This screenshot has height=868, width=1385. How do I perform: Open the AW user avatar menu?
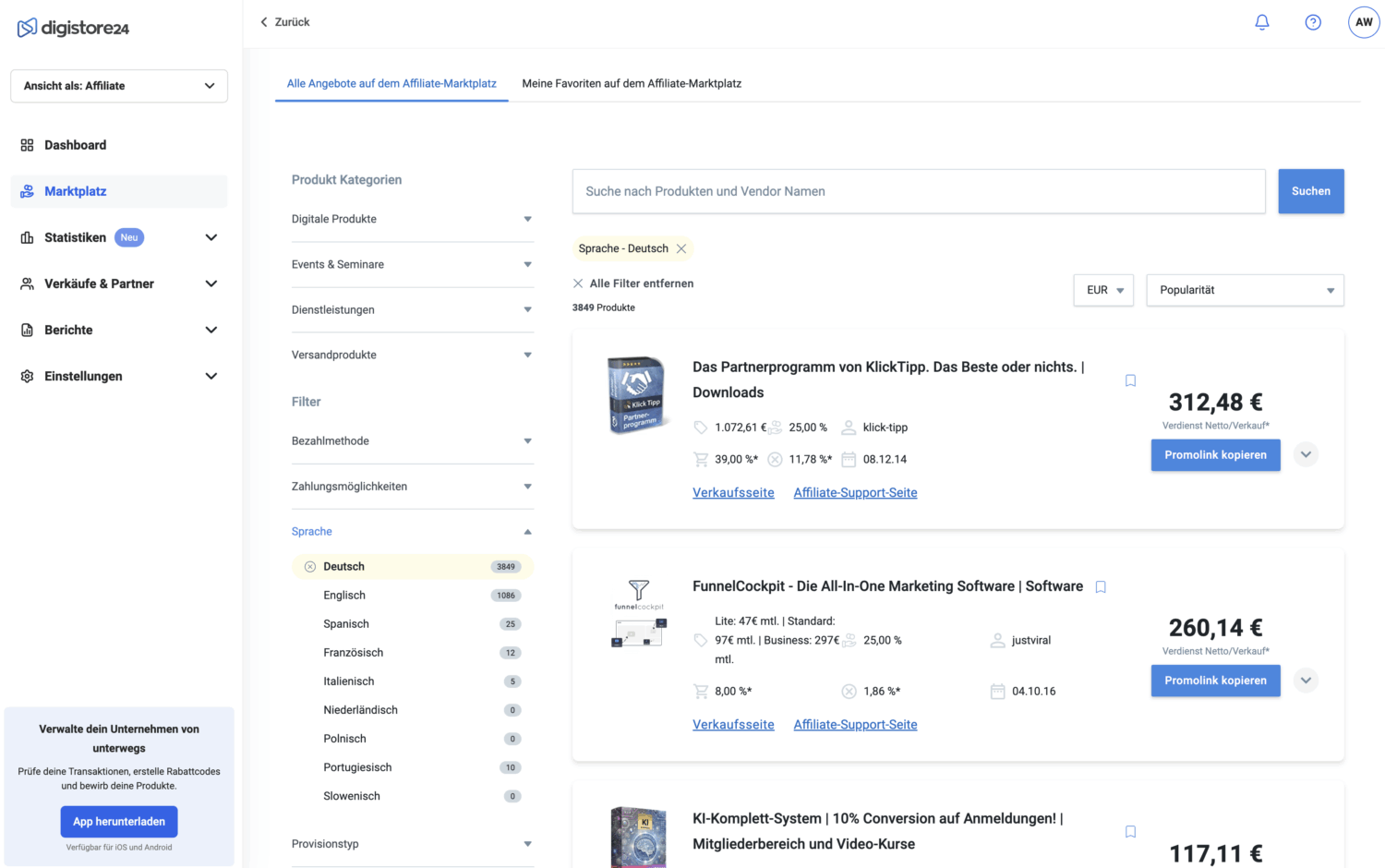point(1364,22)
